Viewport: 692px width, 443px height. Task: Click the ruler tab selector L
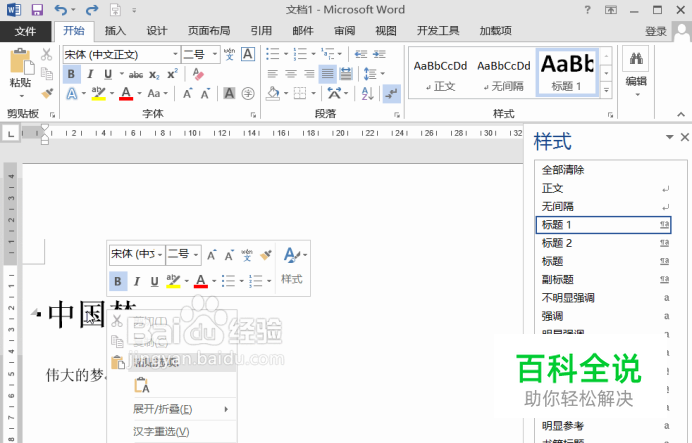click(x=11, y=133)
